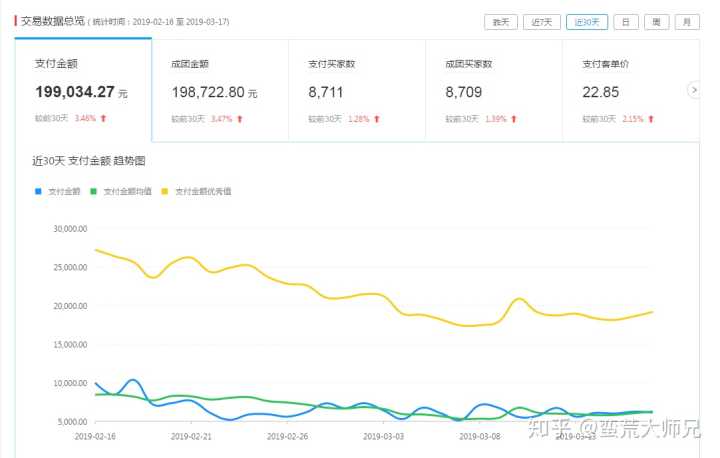720x458 pixels.
Task: Open the 支付买家数 metric card
Action: click(x=357, y=92)
